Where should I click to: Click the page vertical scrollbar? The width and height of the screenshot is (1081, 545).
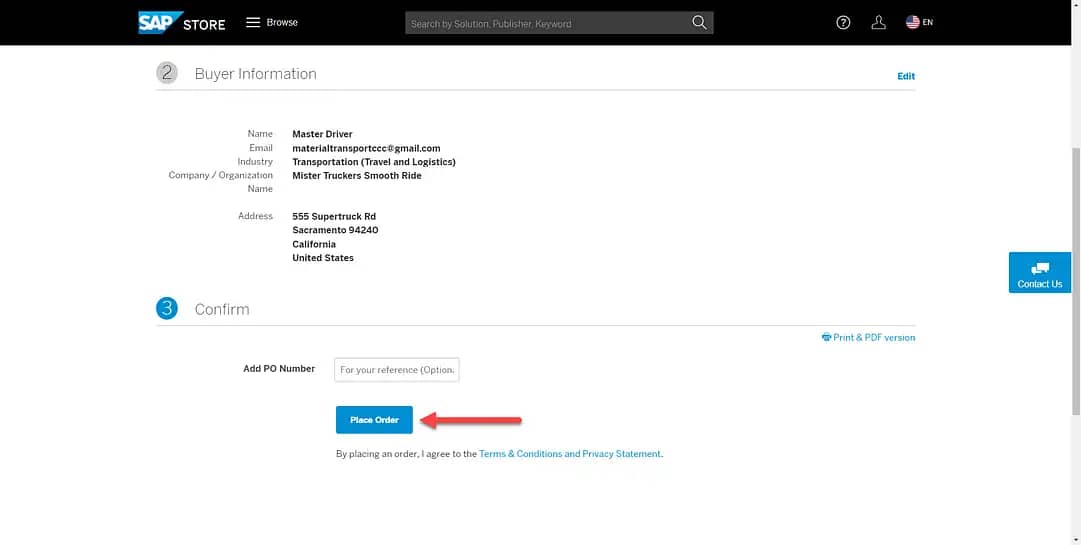(1076, 281)
